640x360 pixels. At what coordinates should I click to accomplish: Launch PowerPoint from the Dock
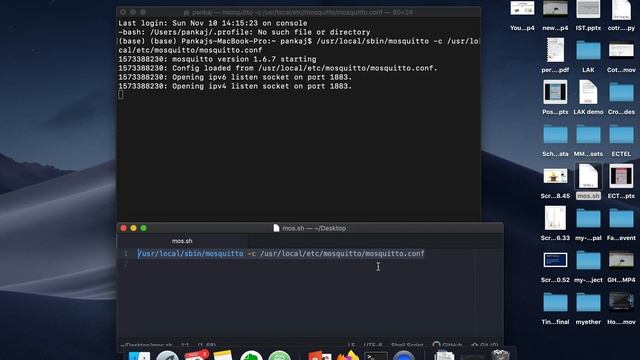pyautogui.click(x=320, y=356)
